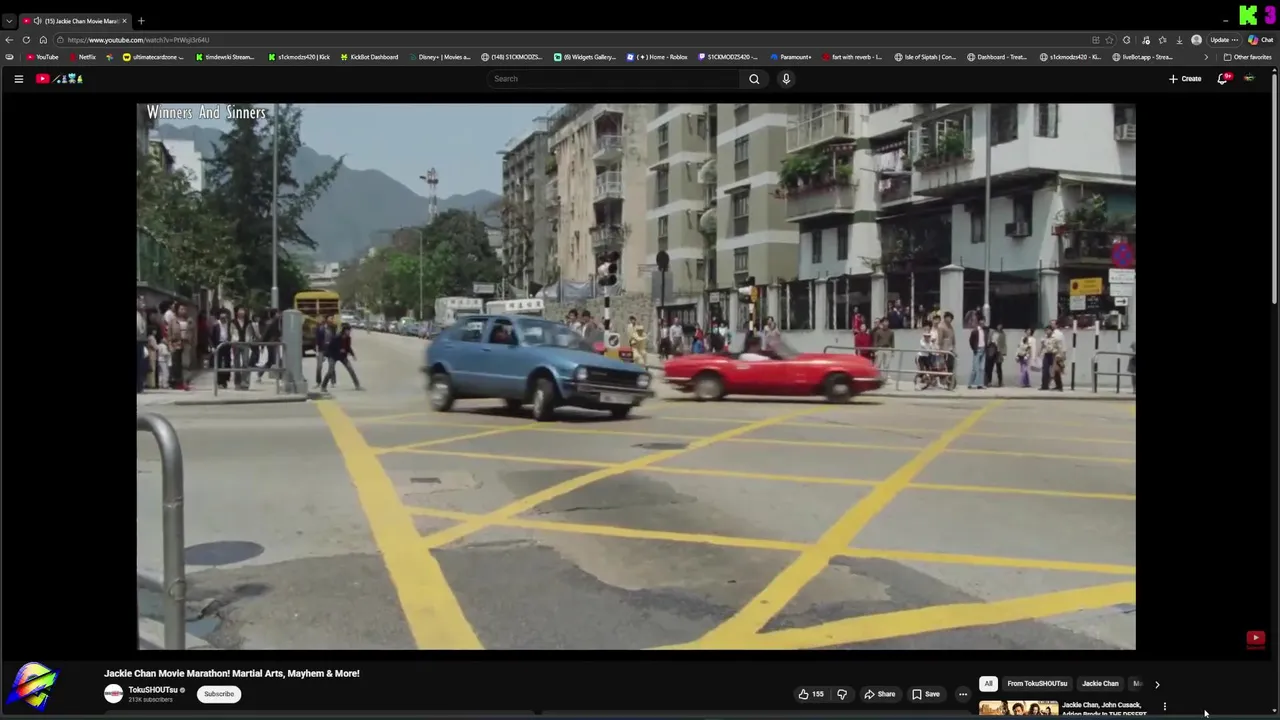
Task: Select the From TokuSHOUTsu chip
Action: (1037, 684)
